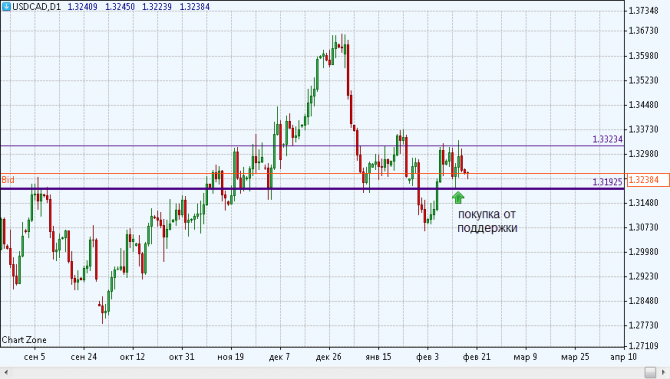The image size is (670, 379).
Task: Click the 'окт 31' date label
Action: [182, 357]
